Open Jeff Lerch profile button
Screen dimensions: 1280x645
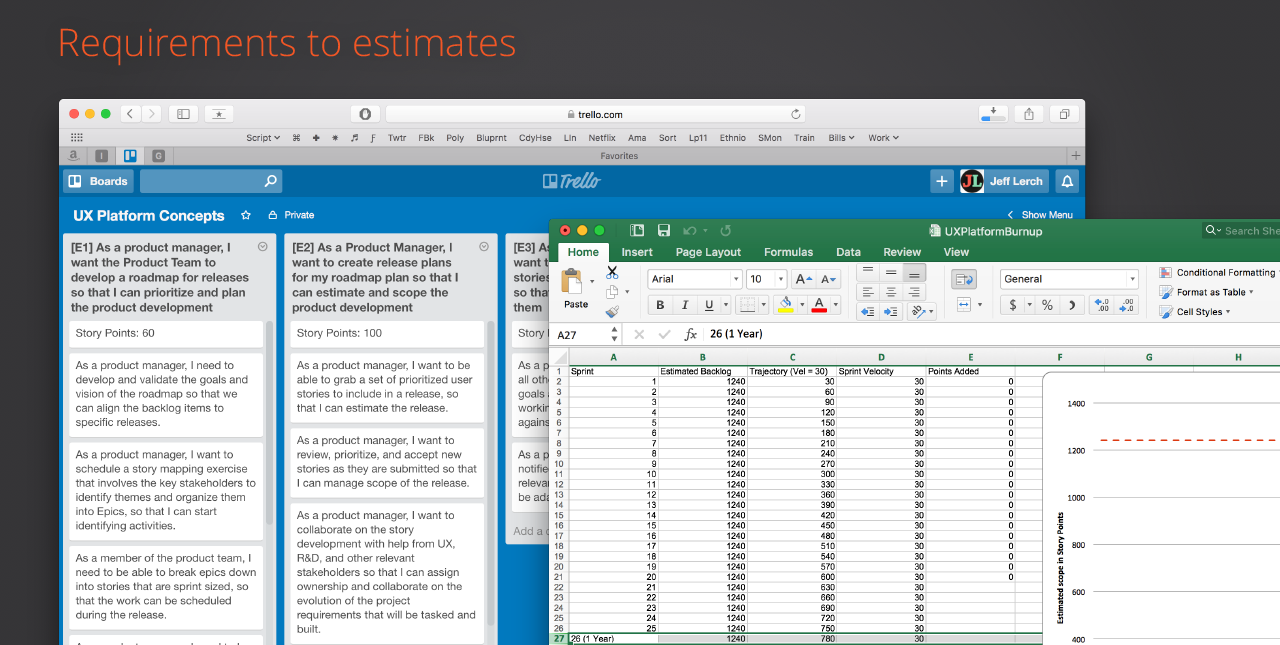1004,181
